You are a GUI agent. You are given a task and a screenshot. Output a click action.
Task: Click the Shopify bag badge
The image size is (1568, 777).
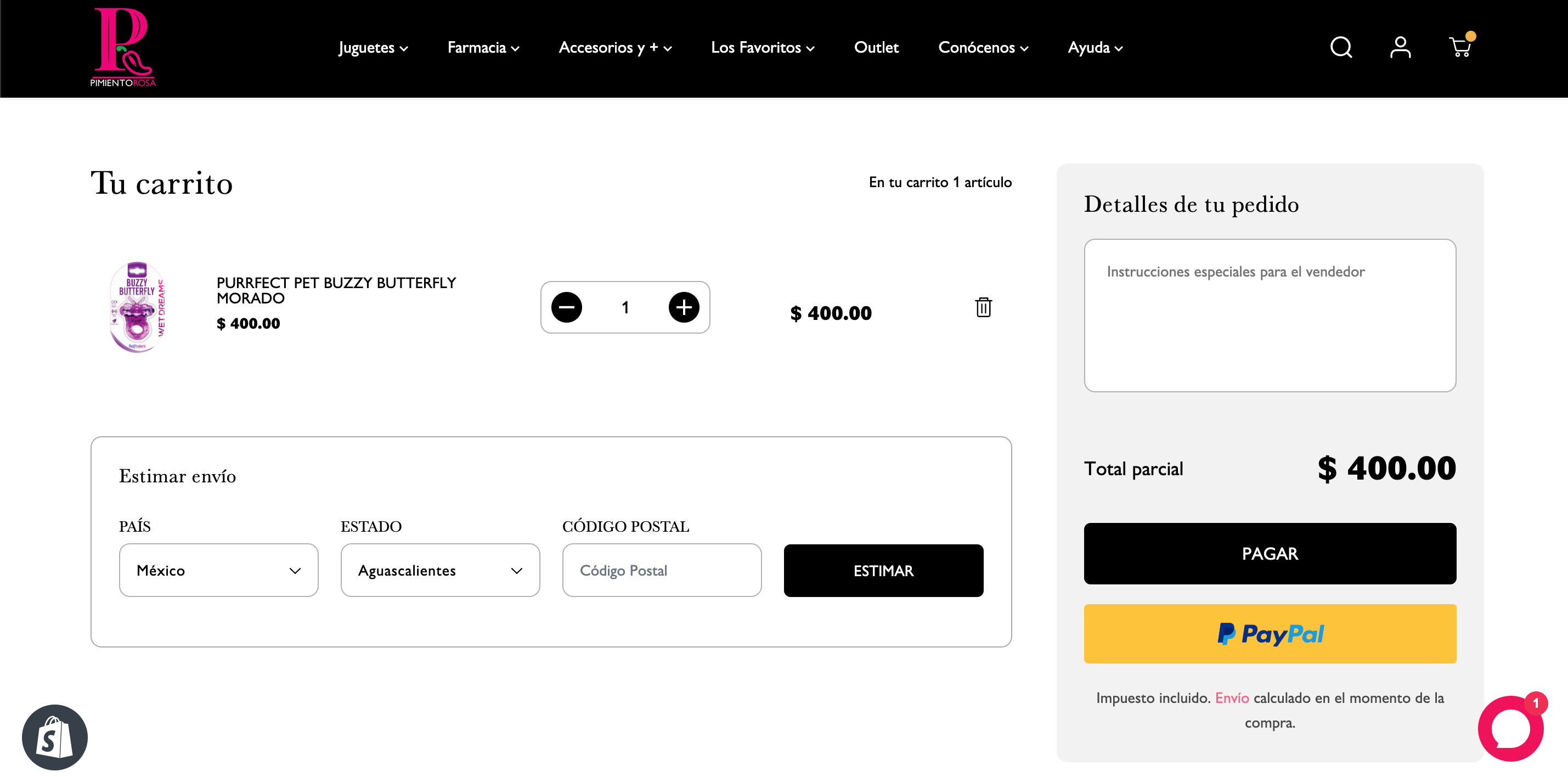55,737
